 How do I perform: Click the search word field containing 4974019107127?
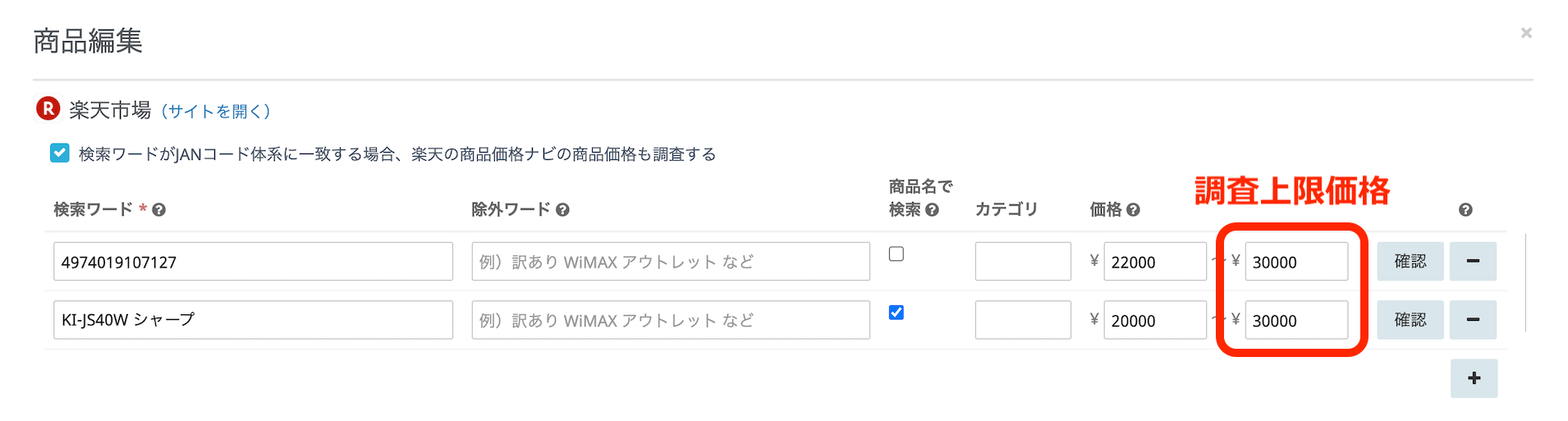(x=253, y=262)
